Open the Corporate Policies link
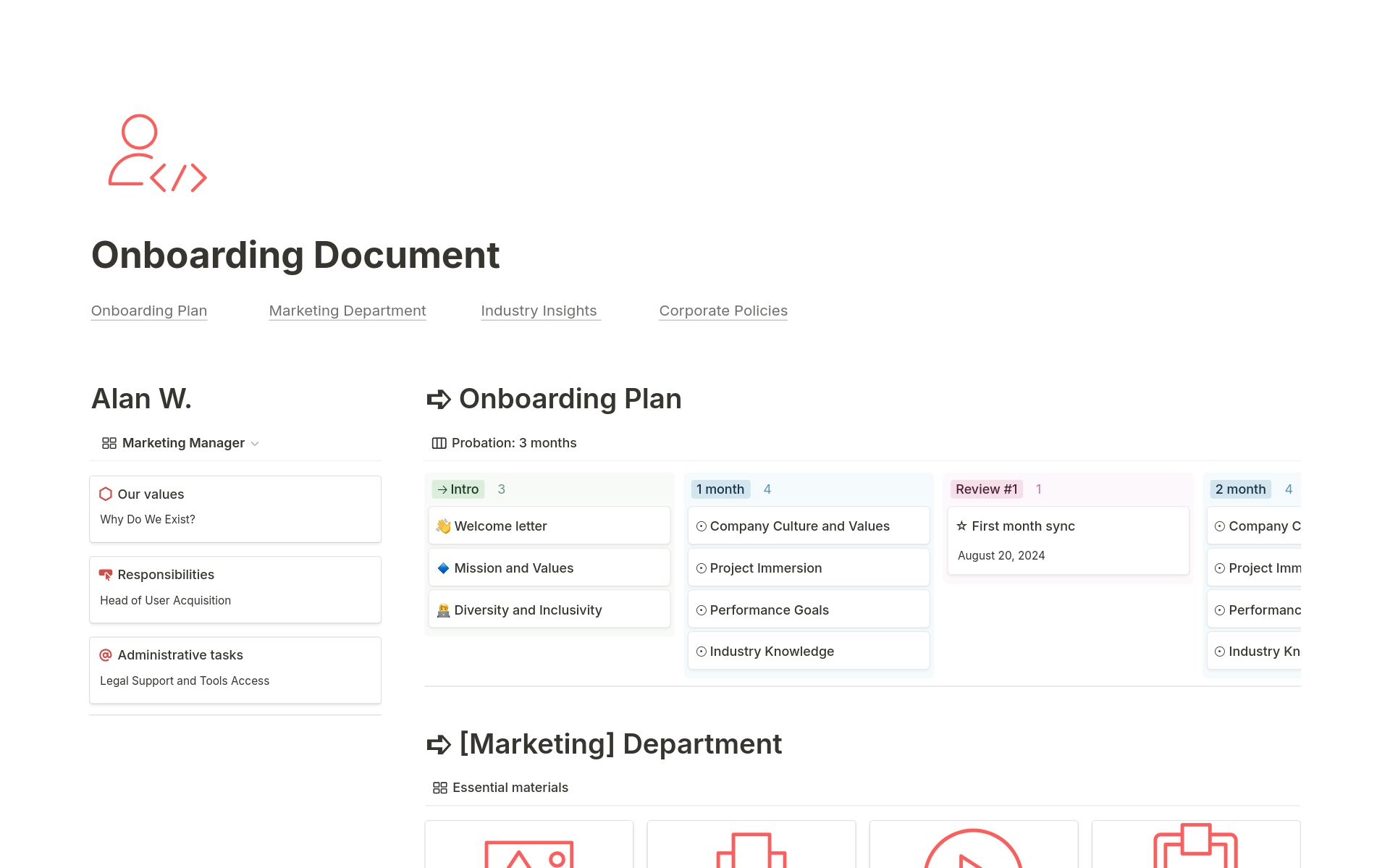Viewport: 1390px width, 868px height. [723, 311]
